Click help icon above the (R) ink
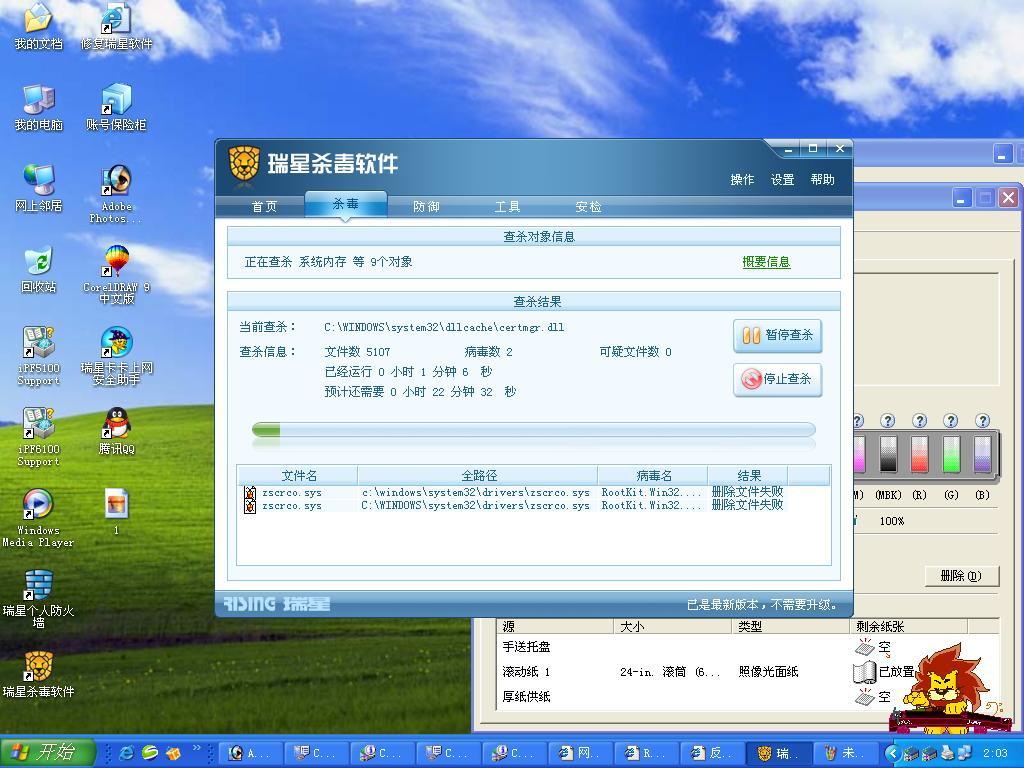The image size is (1024, 768). click(x=920, y=421)
